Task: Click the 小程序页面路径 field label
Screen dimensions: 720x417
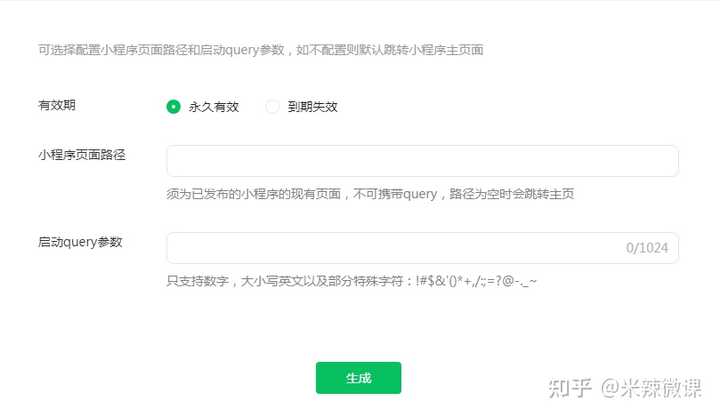Action: click(x=82, y=155)
